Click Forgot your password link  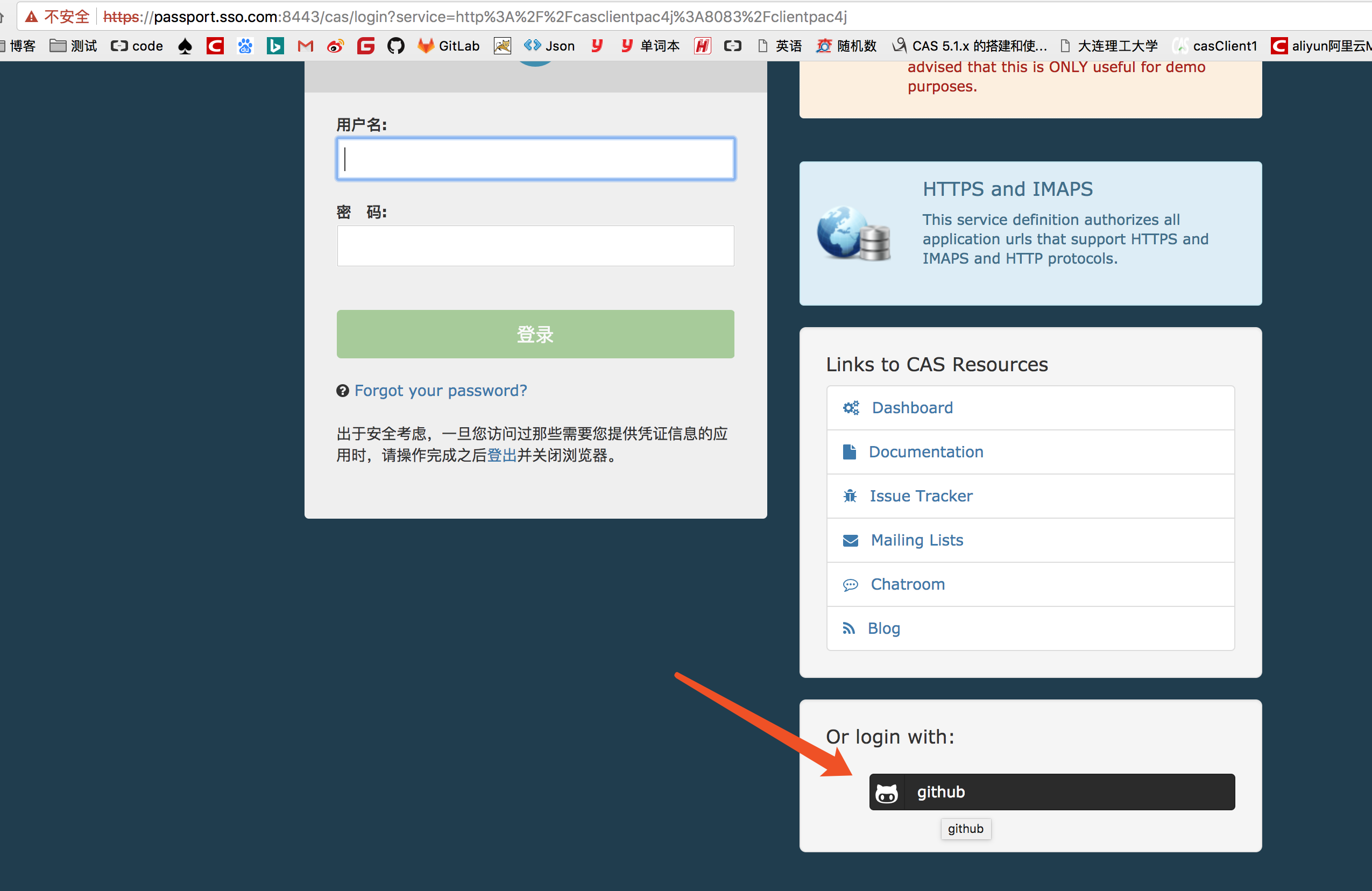click(x=441, y=391)
